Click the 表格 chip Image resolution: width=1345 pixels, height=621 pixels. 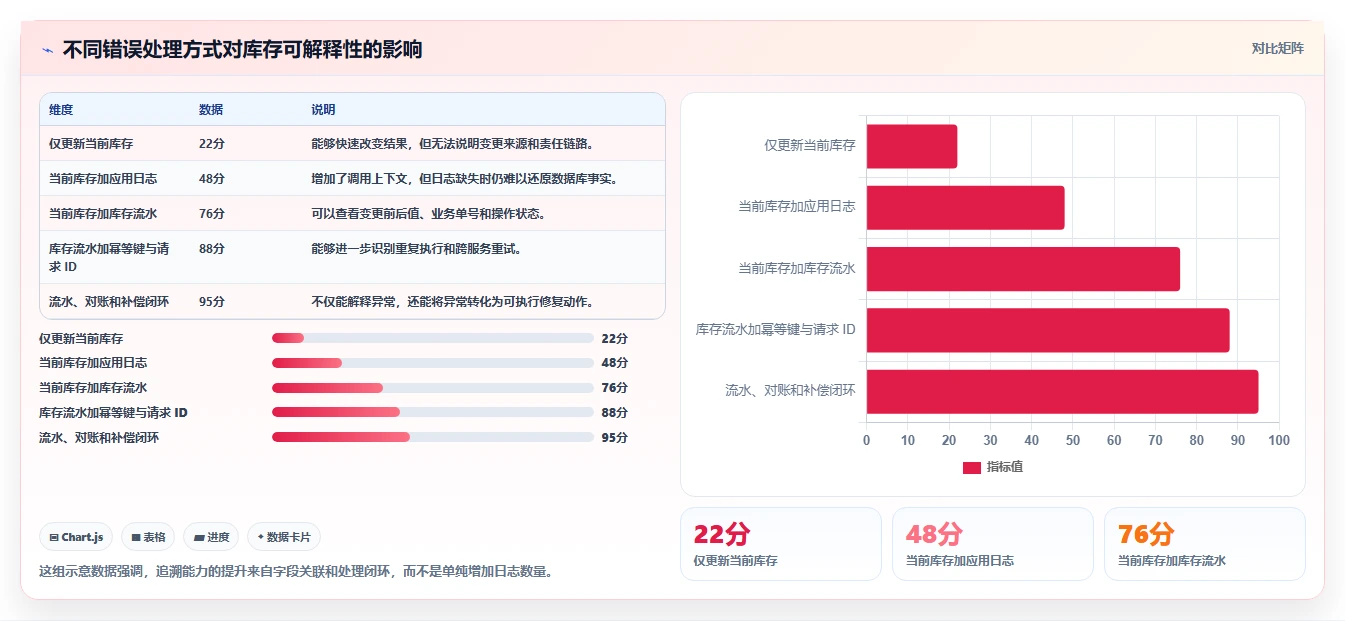(x=148, y=537)
